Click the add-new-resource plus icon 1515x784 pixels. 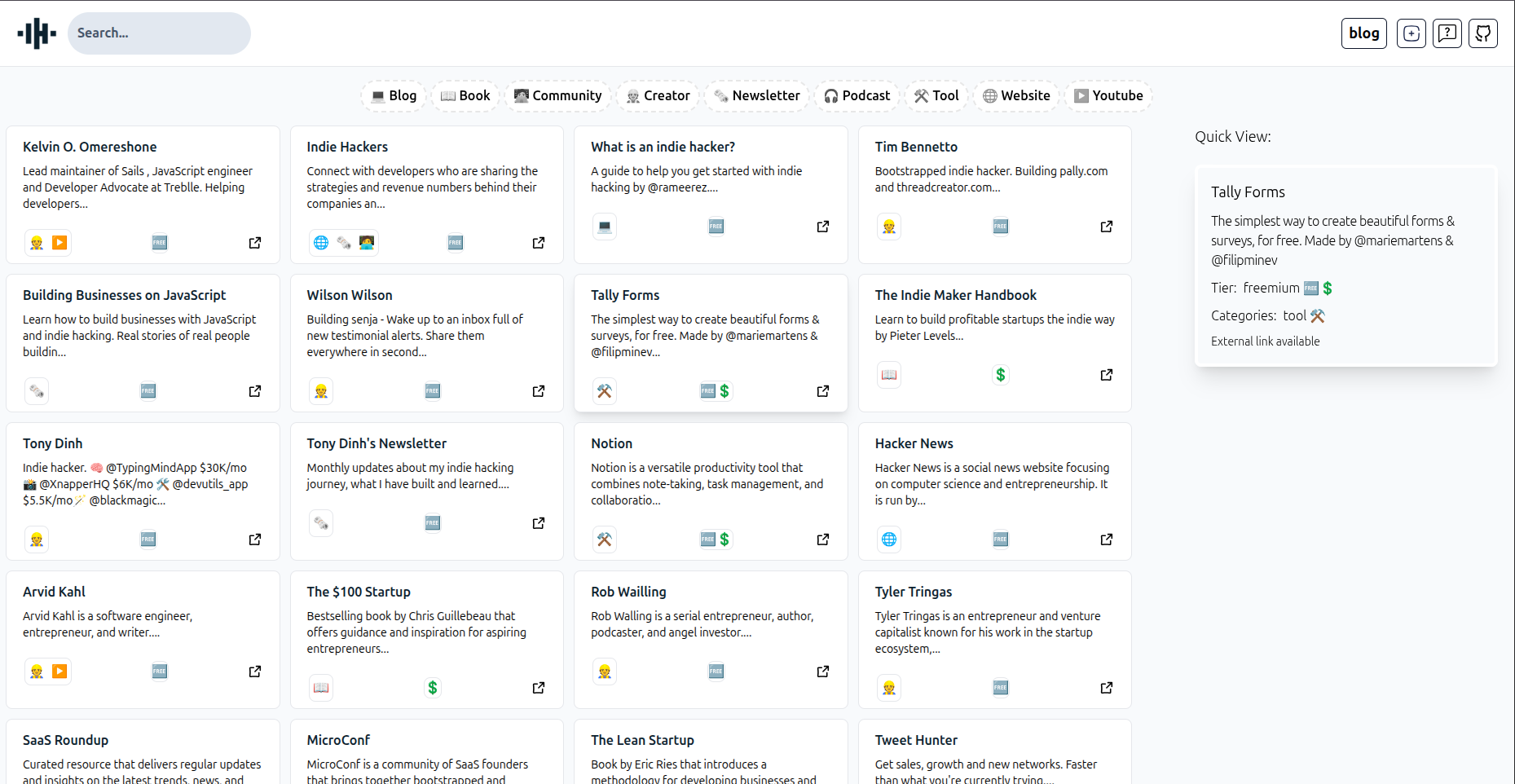pos(1411,33)
